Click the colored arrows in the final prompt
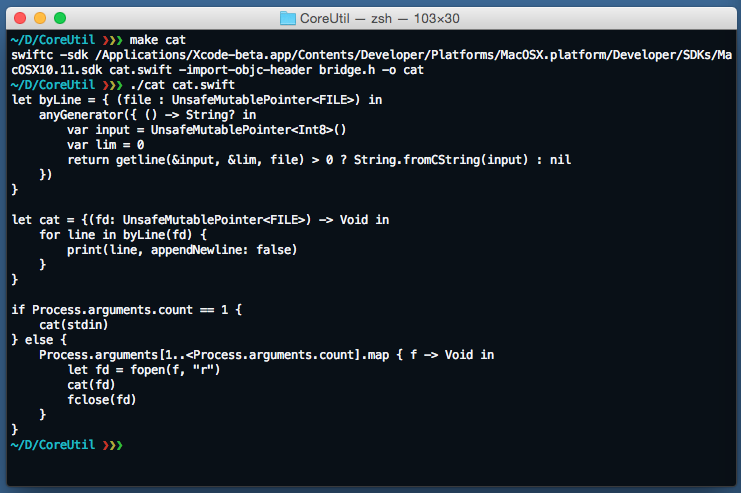The image size is (741, 493). tap(112, 445)
